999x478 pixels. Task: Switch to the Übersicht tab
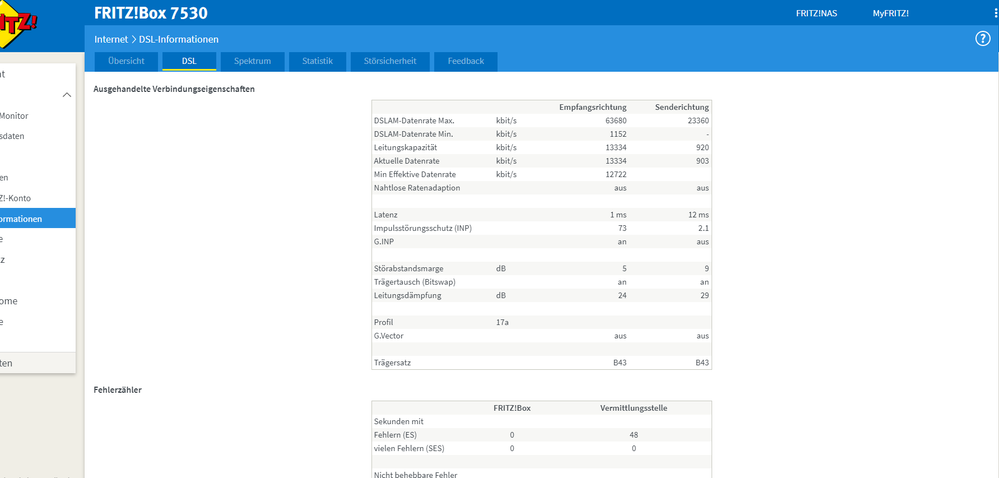(x=126, y=61)
